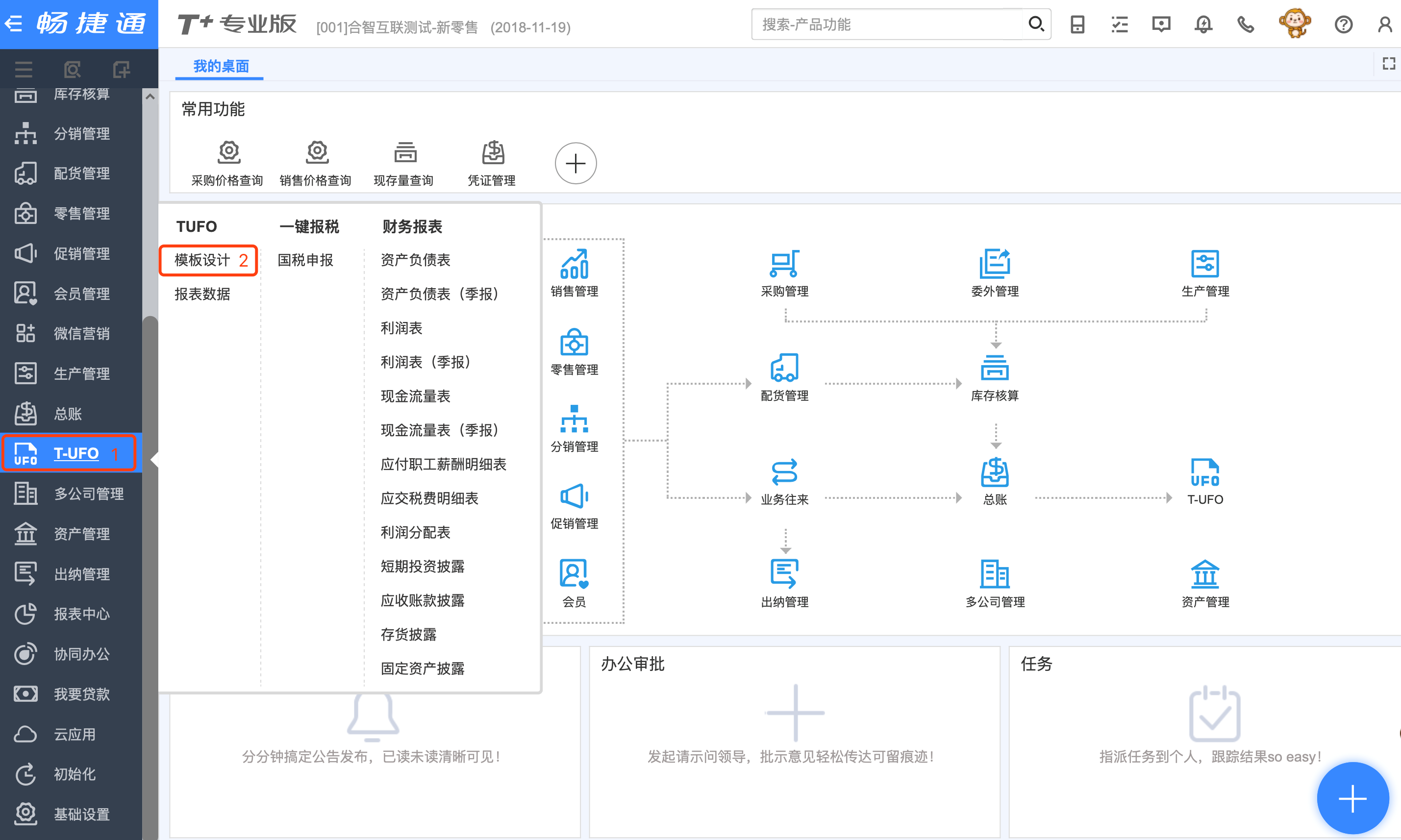Image resolution: width=1401 pixels, height=840 pixels.
Task: Select 总账 in left sidebar
Action: pos(71,414)
